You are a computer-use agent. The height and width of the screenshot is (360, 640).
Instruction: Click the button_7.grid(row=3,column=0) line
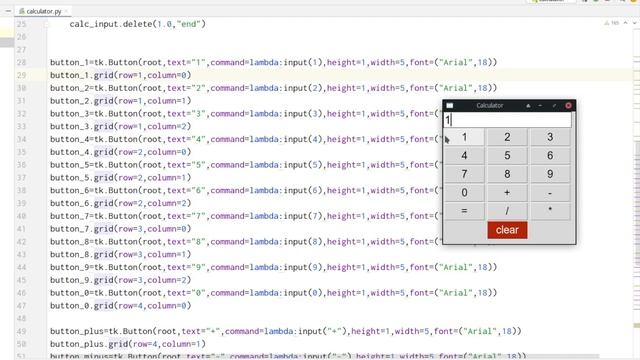click(120, 229)
